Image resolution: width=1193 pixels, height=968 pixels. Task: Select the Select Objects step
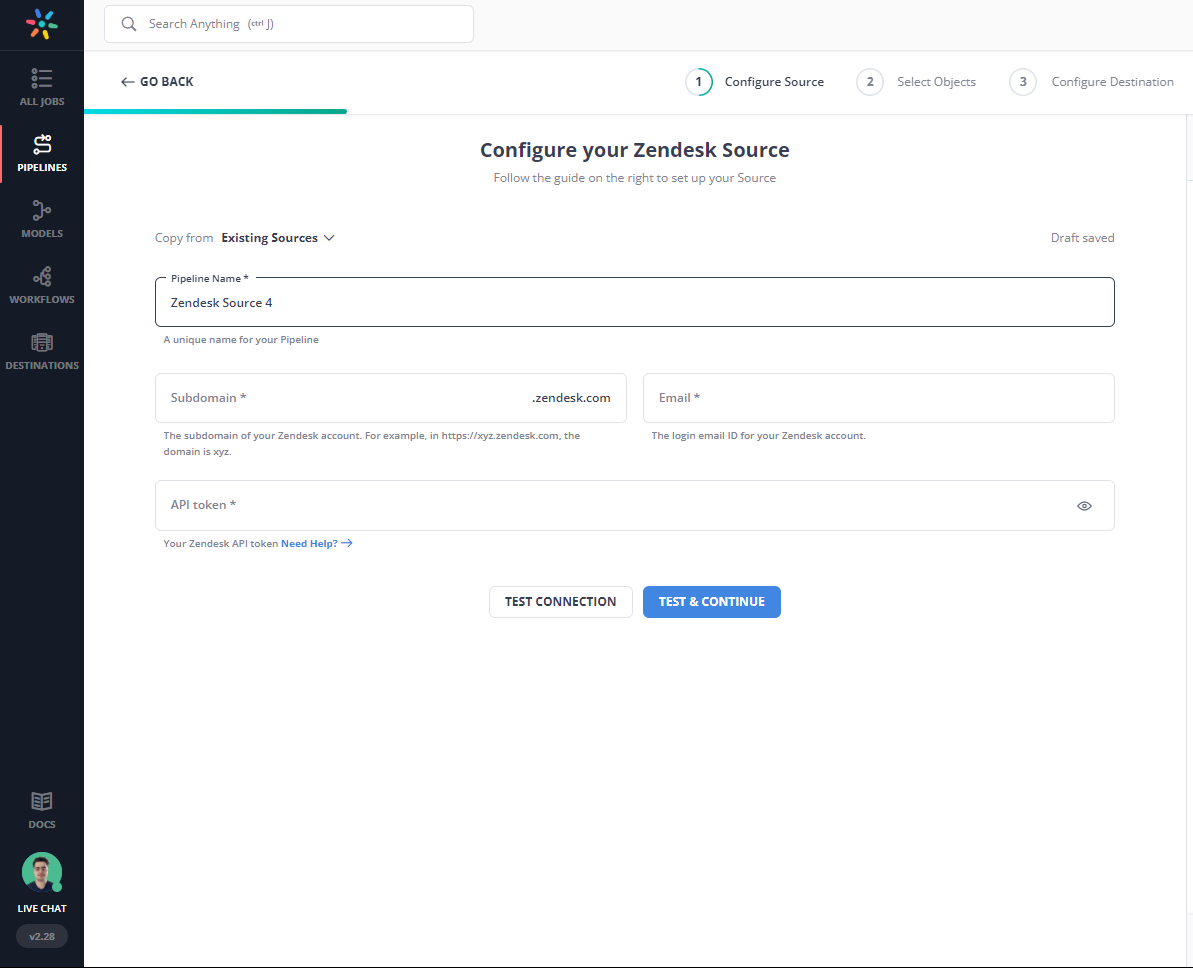click(x=916, y=82)
